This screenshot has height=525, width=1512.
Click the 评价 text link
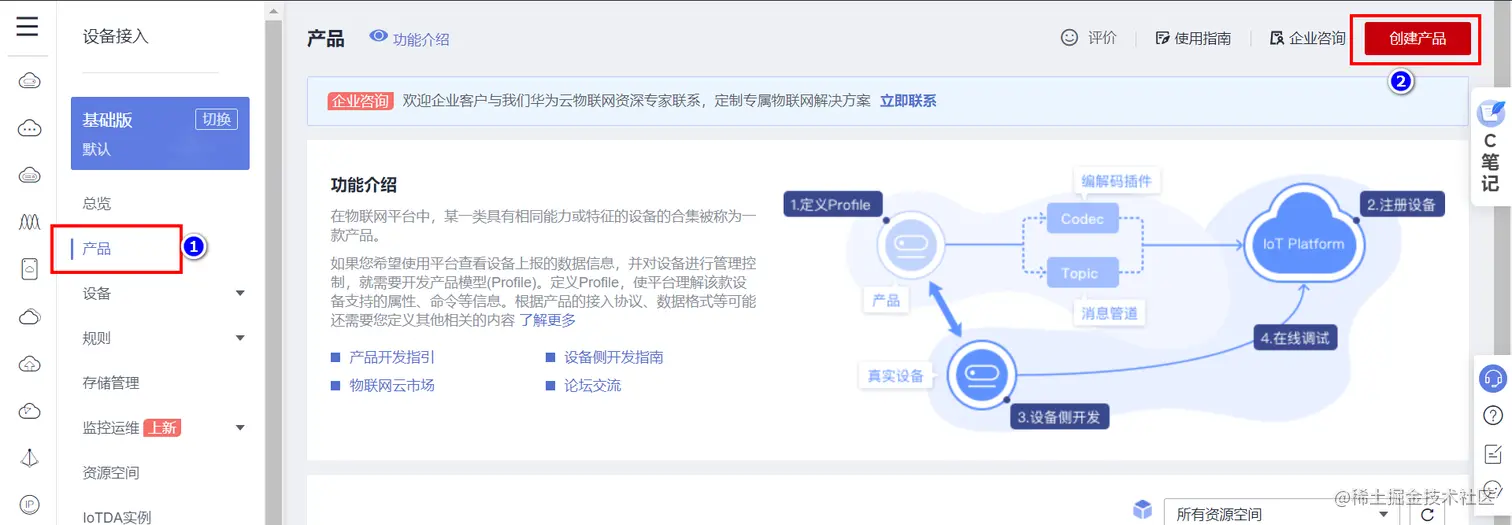click(x=1102, y=38)
